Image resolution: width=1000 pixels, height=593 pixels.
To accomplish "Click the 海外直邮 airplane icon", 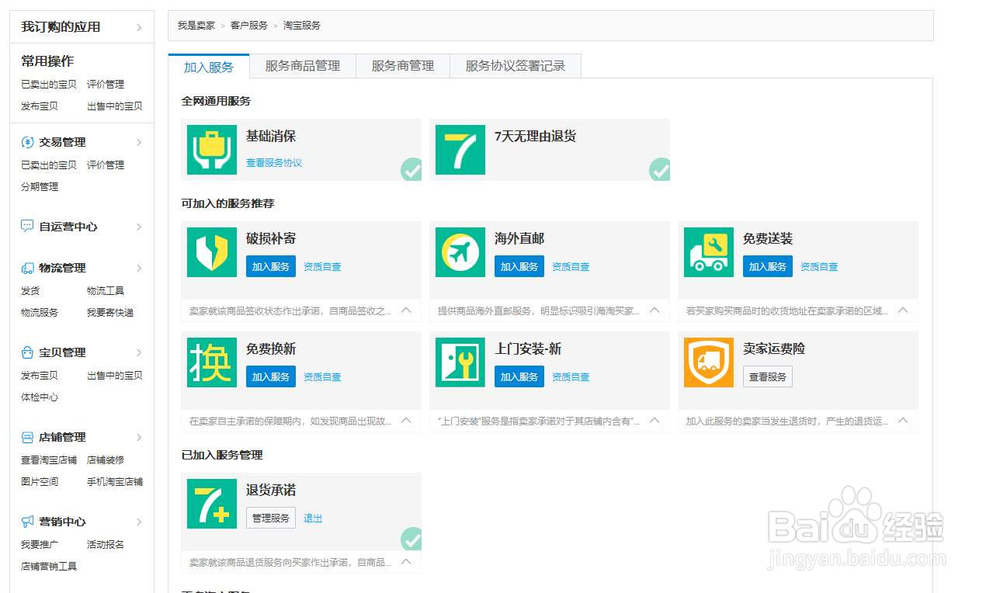I will [x=459, y=252].
